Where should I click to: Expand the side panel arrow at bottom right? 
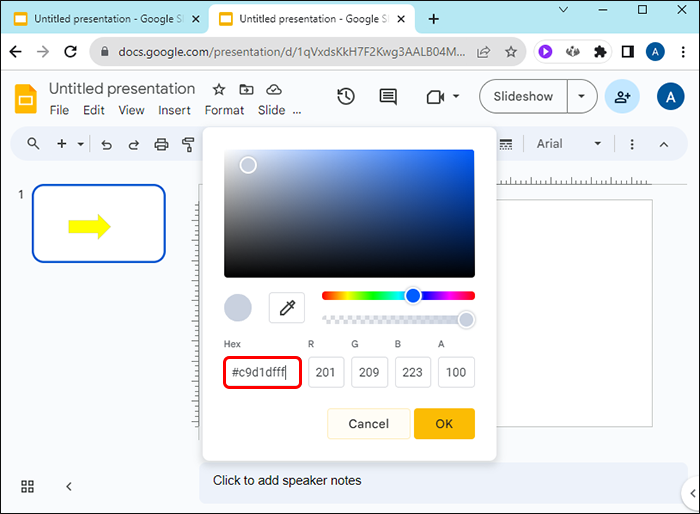692,493
